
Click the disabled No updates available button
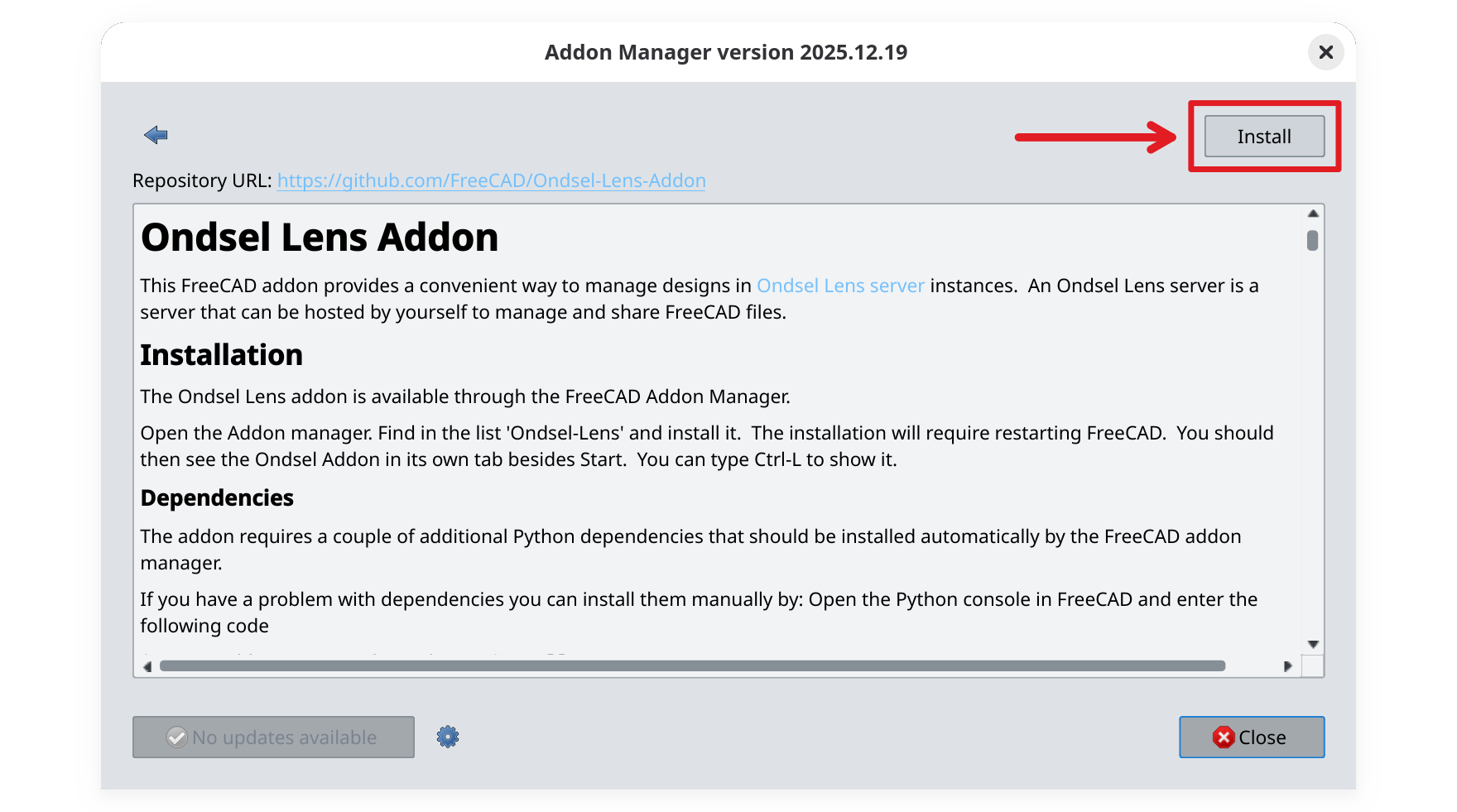273,737
